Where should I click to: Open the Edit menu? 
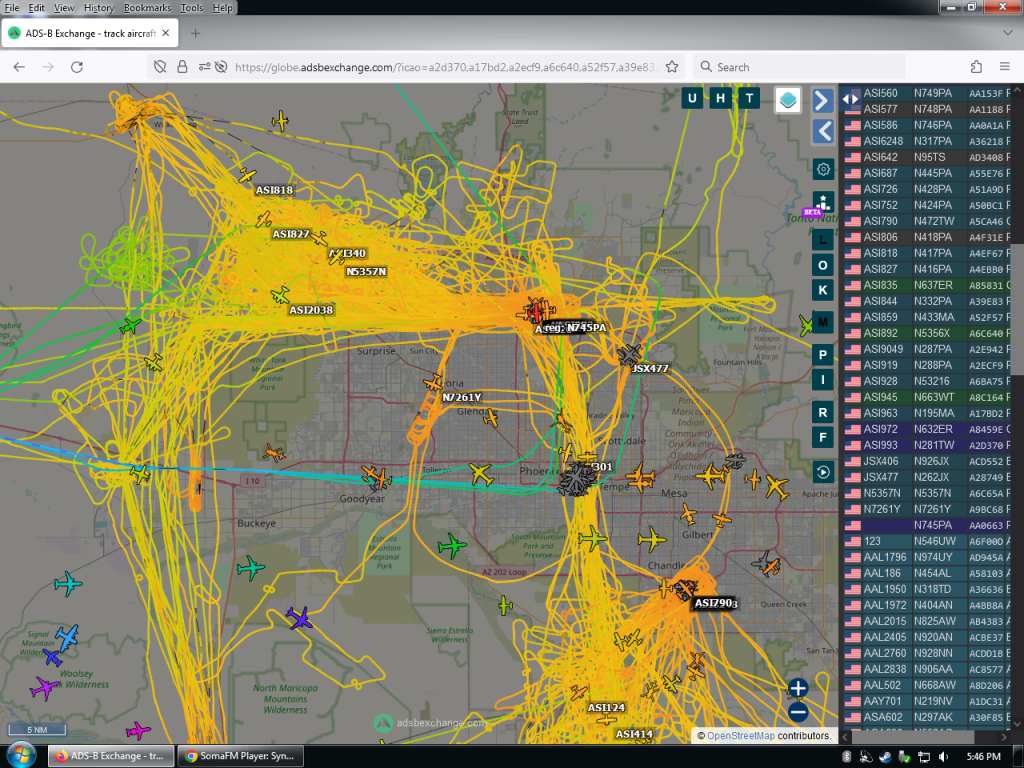[x=37, y=8]
